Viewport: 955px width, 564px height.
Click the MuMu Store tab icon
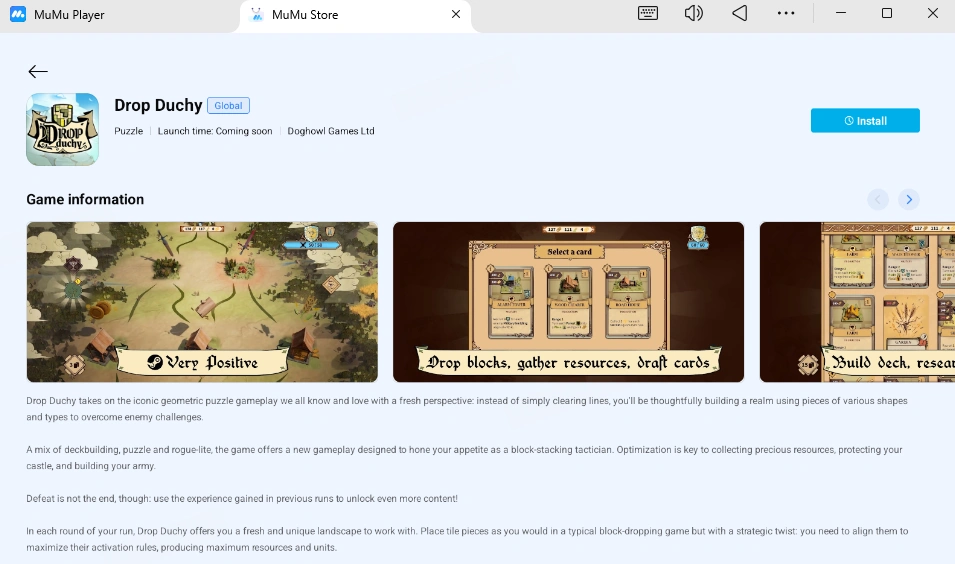[x=257, y=14]
